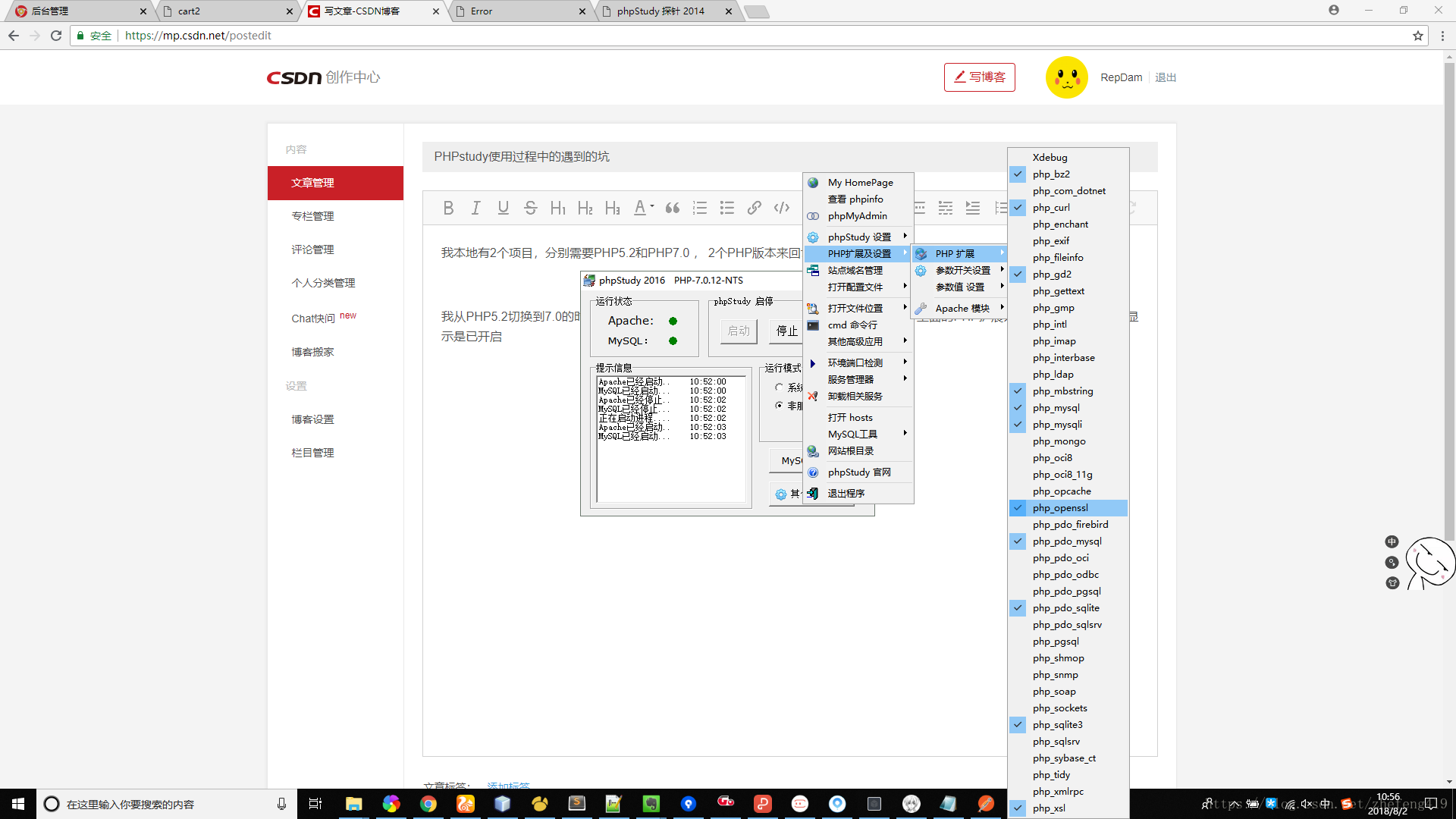Image resolution: width=1456 pixels, height=819 pixels.
Task: Click the CSDN logo
Action: coord(294,77)
